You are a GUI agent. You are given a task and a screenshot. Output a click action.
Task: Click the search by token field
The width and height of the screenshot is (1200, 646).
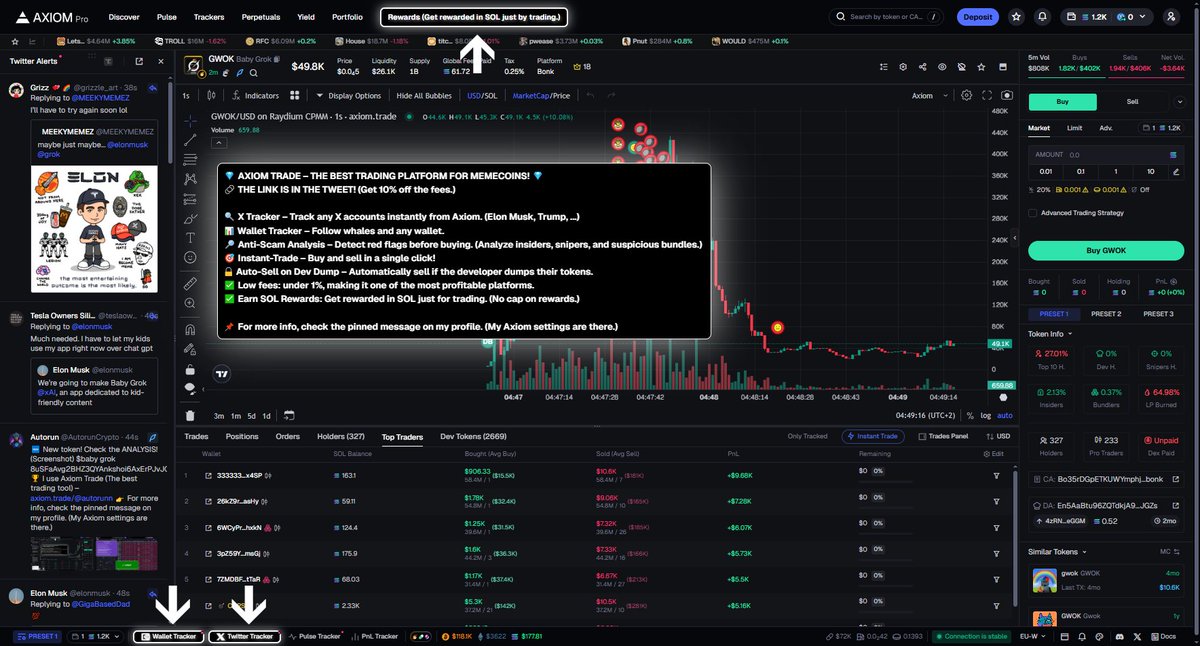[x=886, y=17]
